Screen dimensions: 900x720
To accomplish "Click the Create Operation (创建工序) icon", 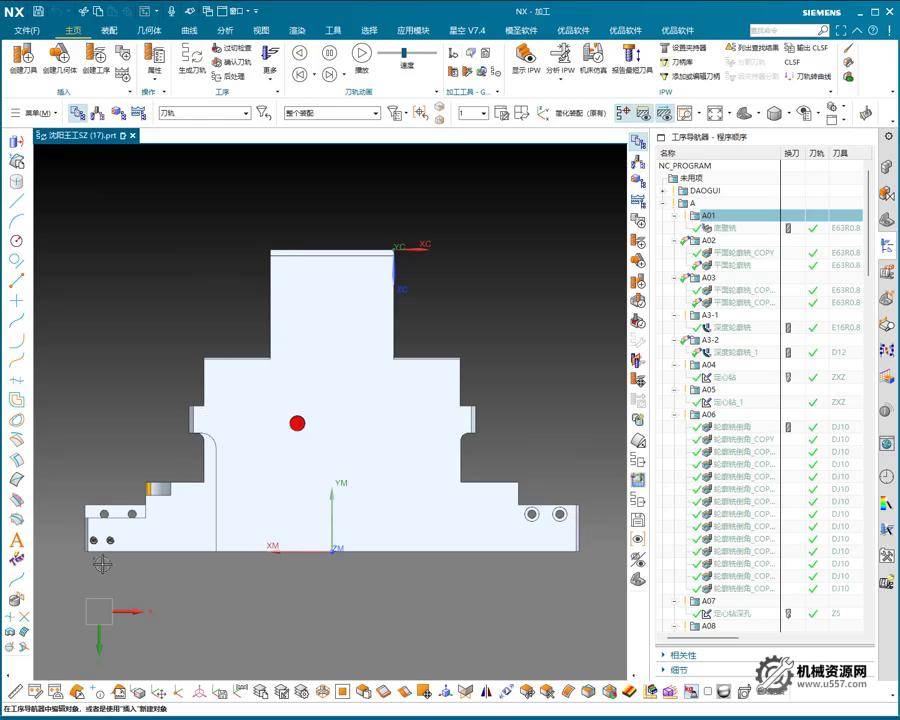I will [96, 55].
